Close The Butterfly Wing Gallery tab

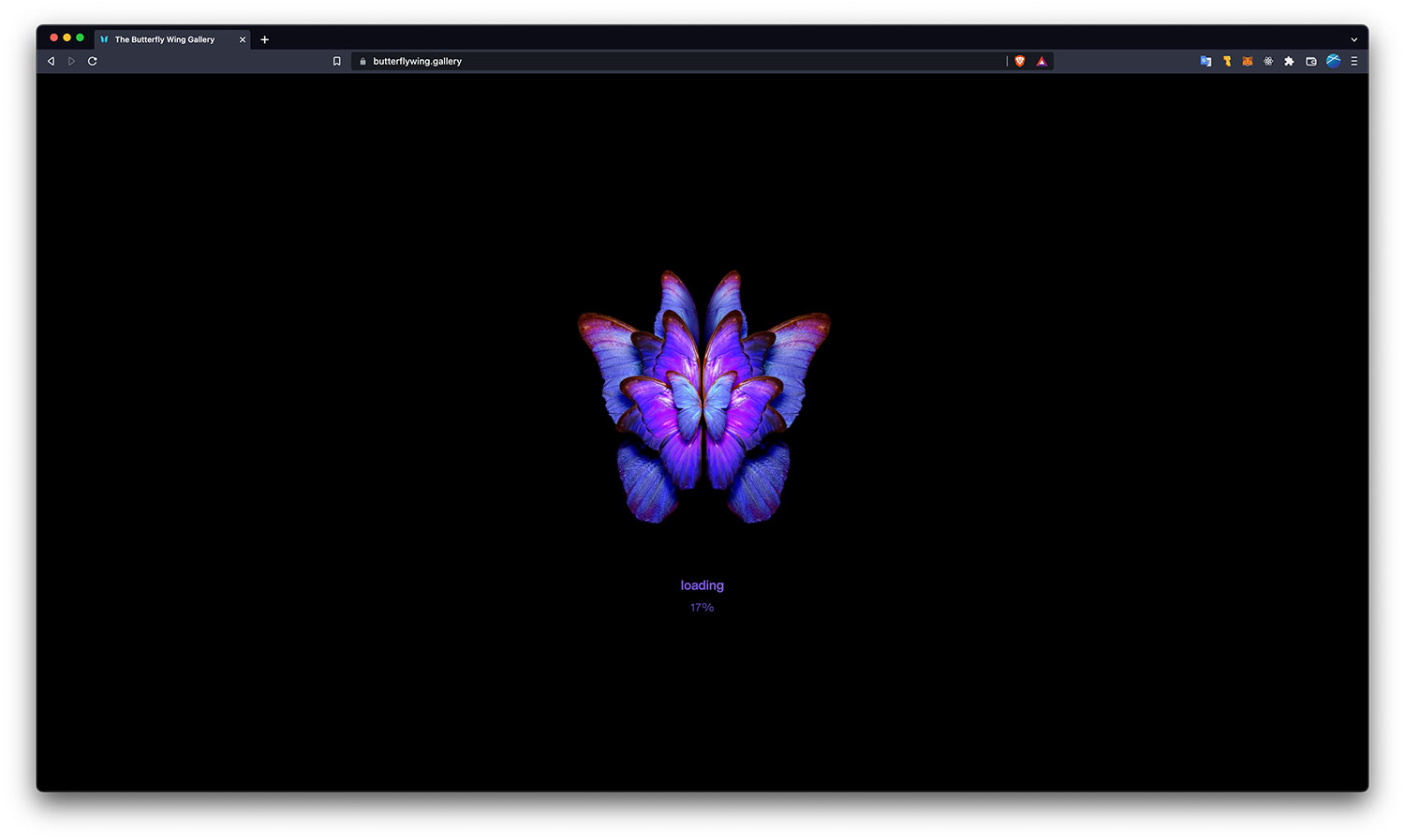click(x=243, y=39)
